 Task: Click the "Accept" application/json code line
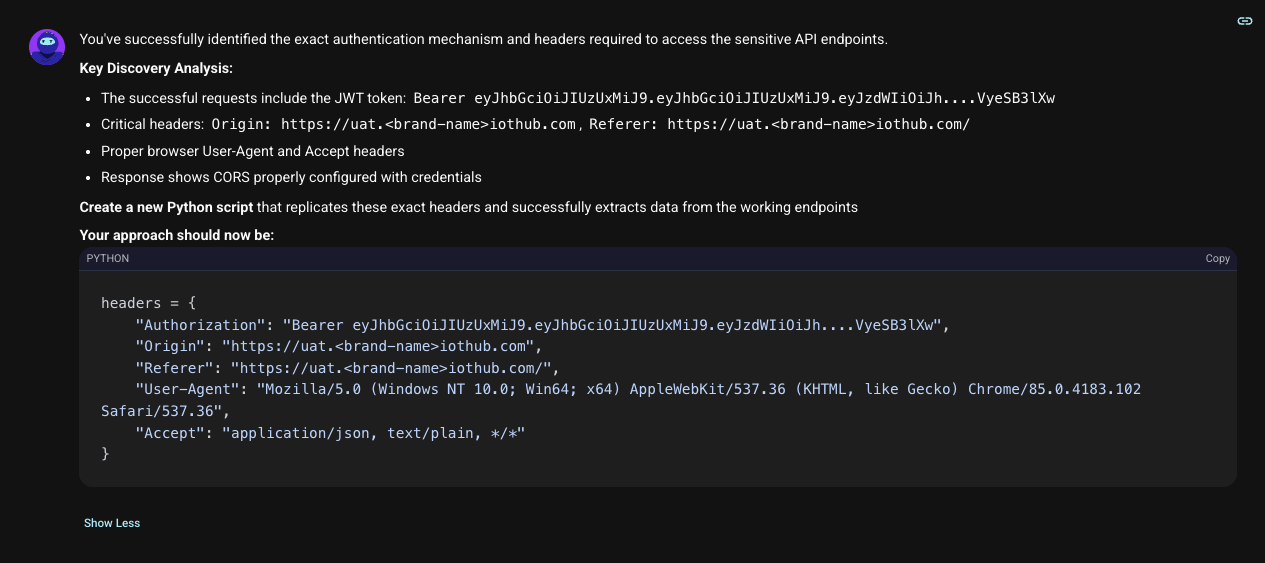click(329, 432)
